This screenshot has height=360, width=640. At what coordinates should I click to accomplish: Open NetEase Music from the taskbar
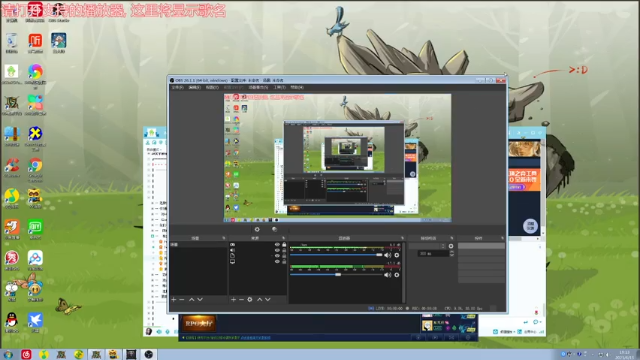(x=26, y=354)
